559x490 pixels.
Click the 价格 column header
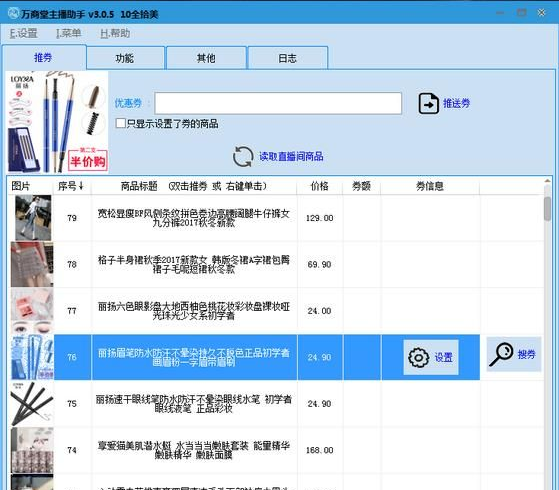(x=319, y=186)
